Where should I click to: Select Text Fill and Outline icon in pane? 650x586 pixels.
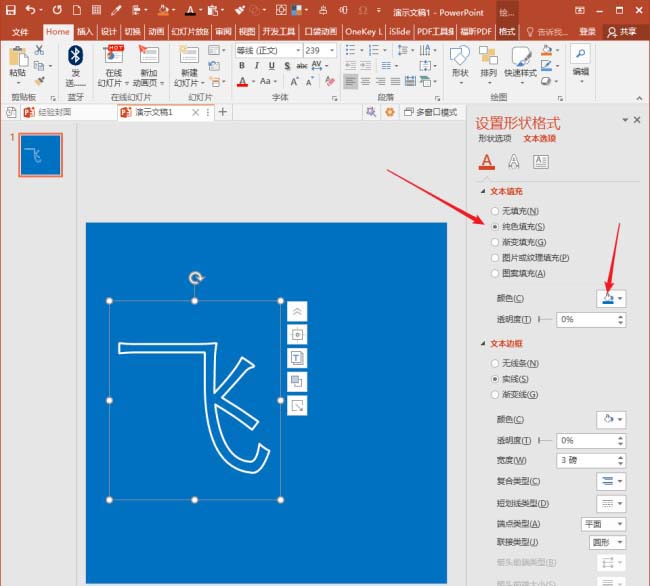[x=487, y=162]
